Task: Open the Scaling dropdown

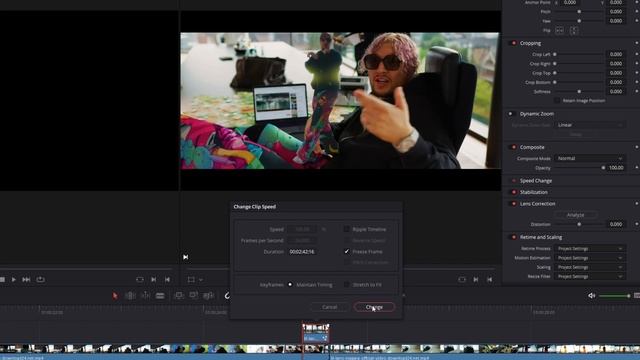Action: pyautogui.click(x=589, y=267)
